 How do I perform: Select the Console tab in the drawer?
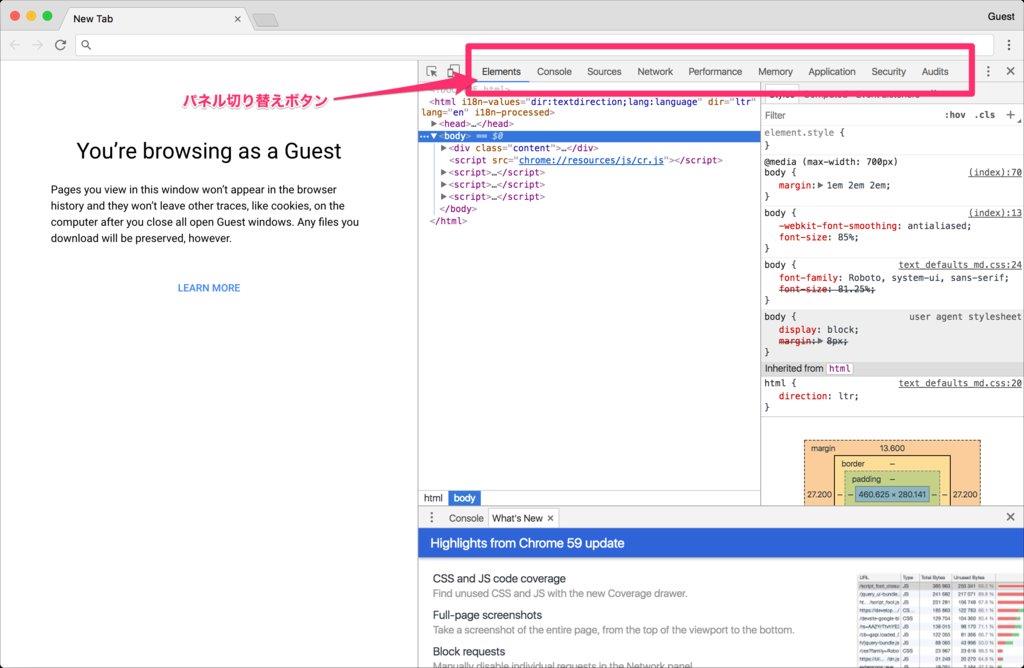pyautogui.click(x=466, y=518)
